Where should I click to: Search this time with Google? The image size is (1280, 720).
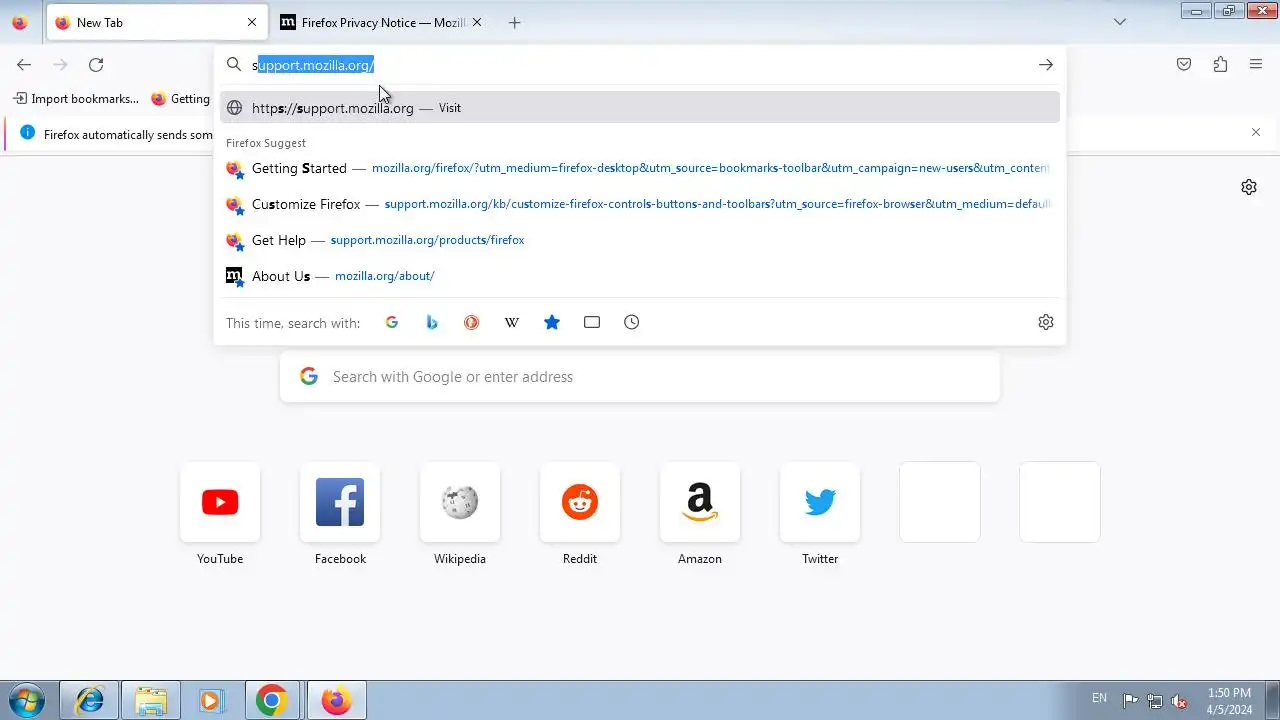tap(392, 322)
